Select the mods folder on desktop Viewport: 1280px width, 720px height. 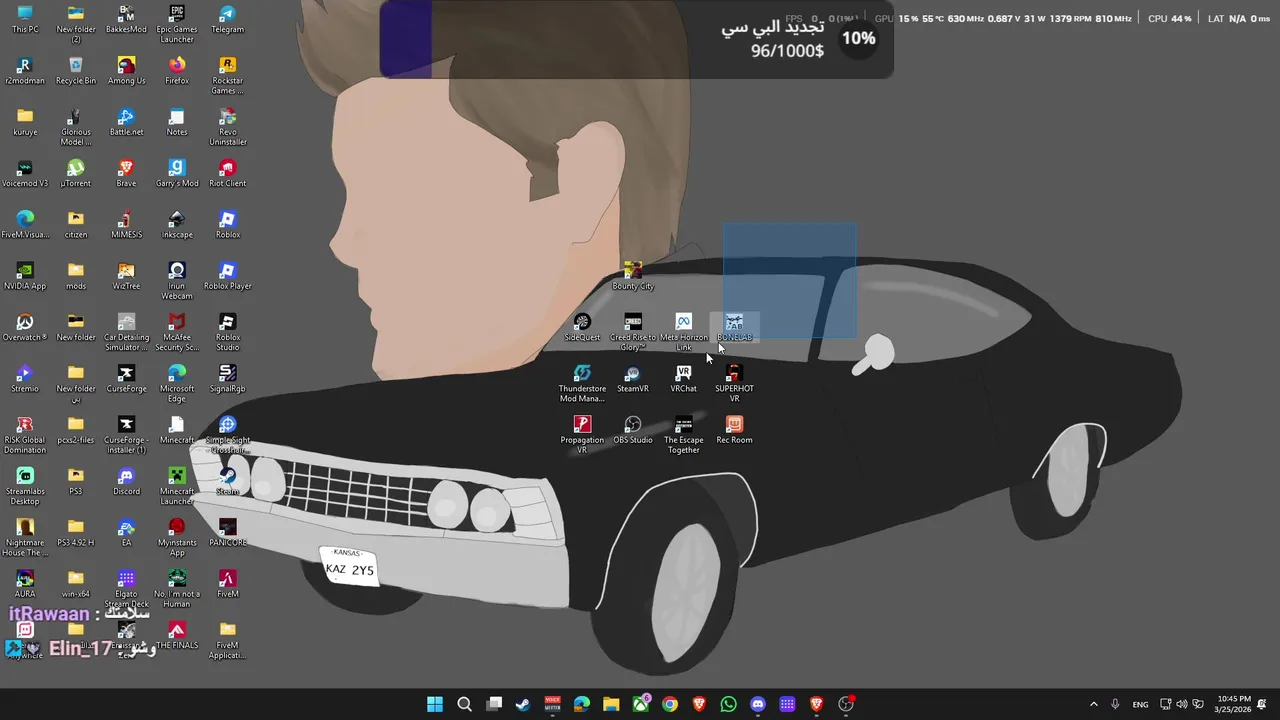pos(76,276)
